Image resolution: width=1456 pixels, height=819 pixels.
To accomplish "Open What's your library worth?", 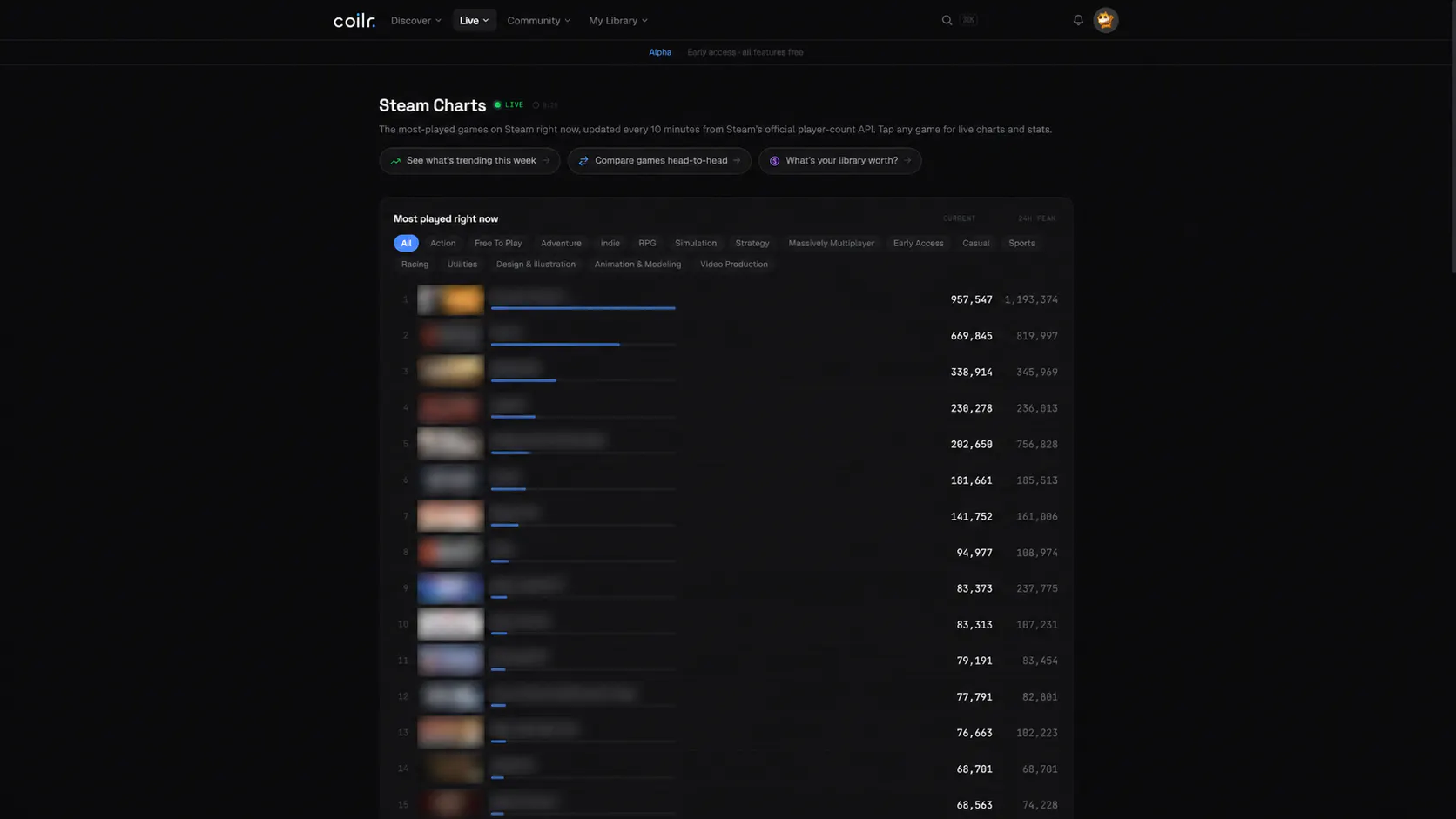I will pyautogui.click(x=839, y=161).
